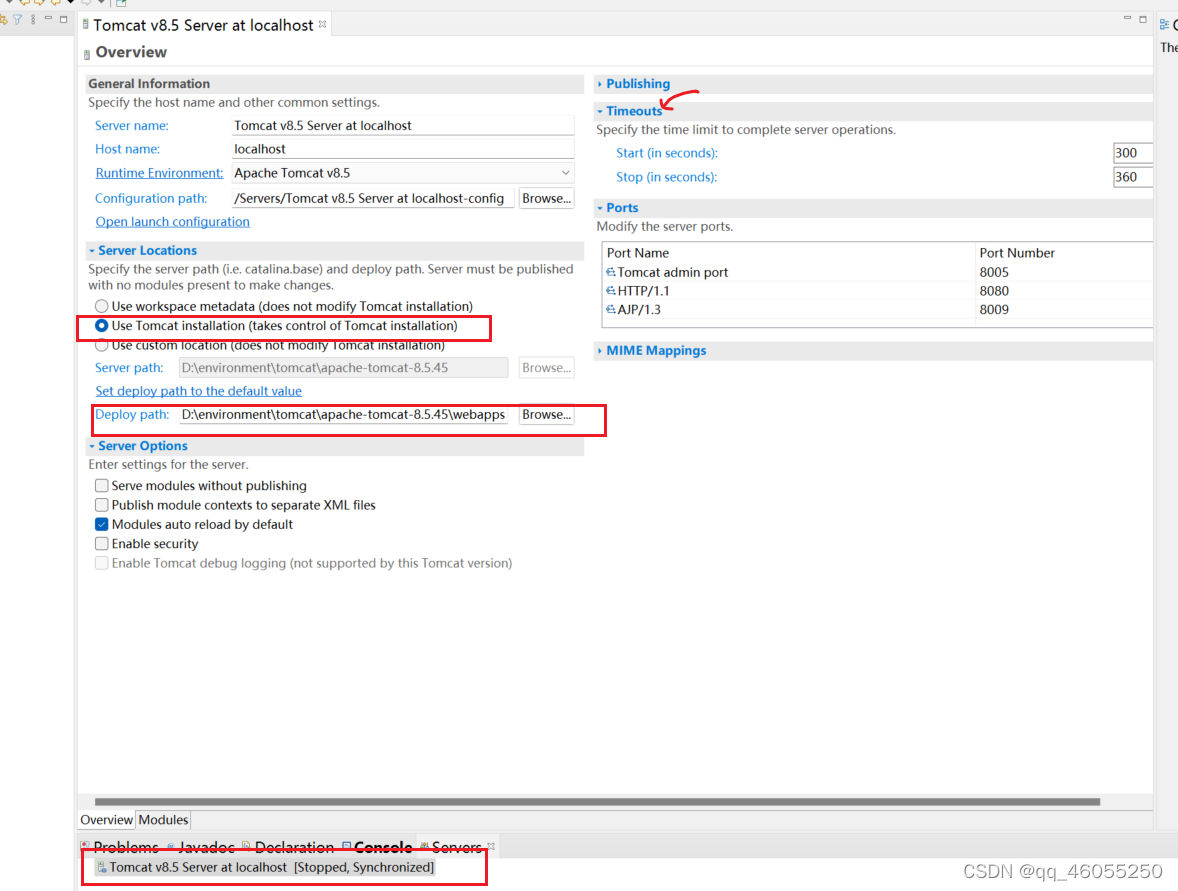Check Publish module contexts to separate XML files
This screenshot has width=1178, height=891.
pyautogui.click(x=101, y=505)
